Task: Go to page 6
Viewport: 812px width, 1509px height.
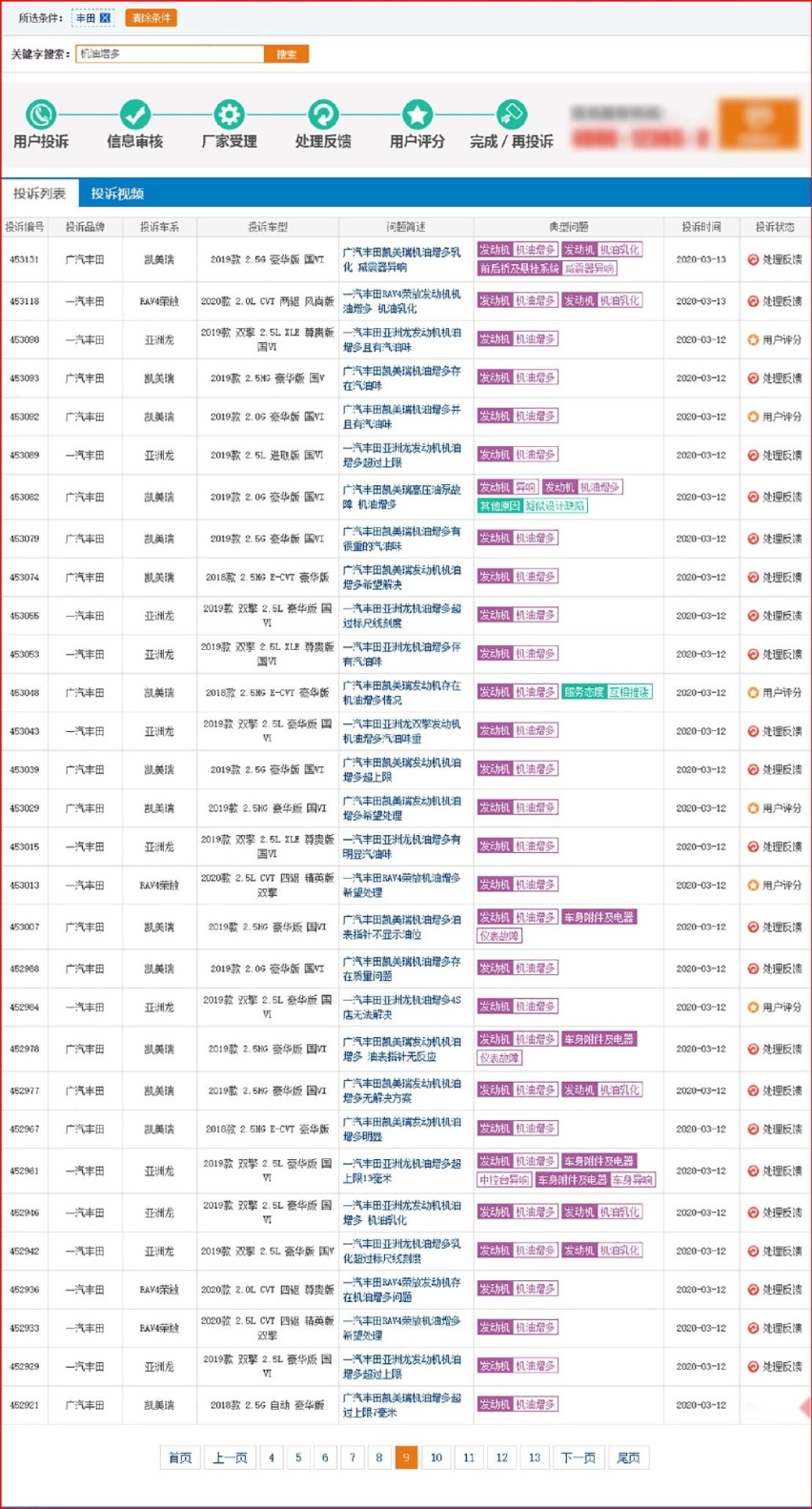Action: (325, 1458)
